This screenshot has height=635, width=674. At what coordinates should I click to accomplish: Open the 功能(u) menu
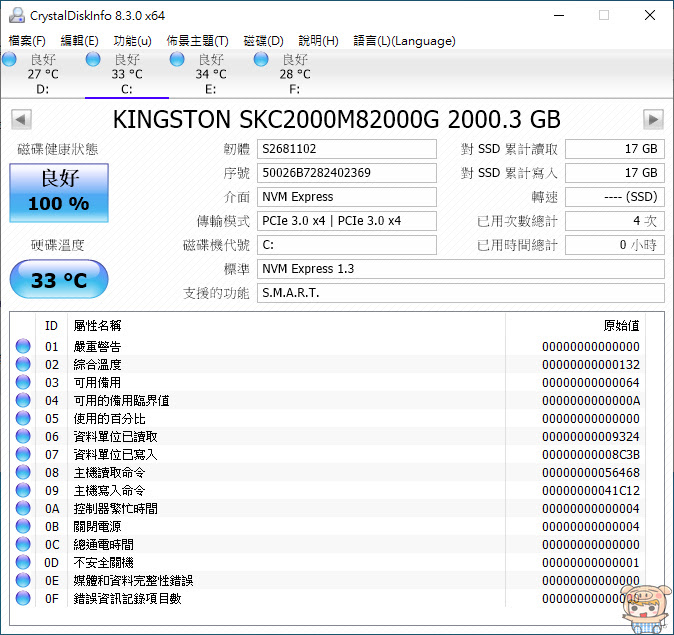point(132,41)
